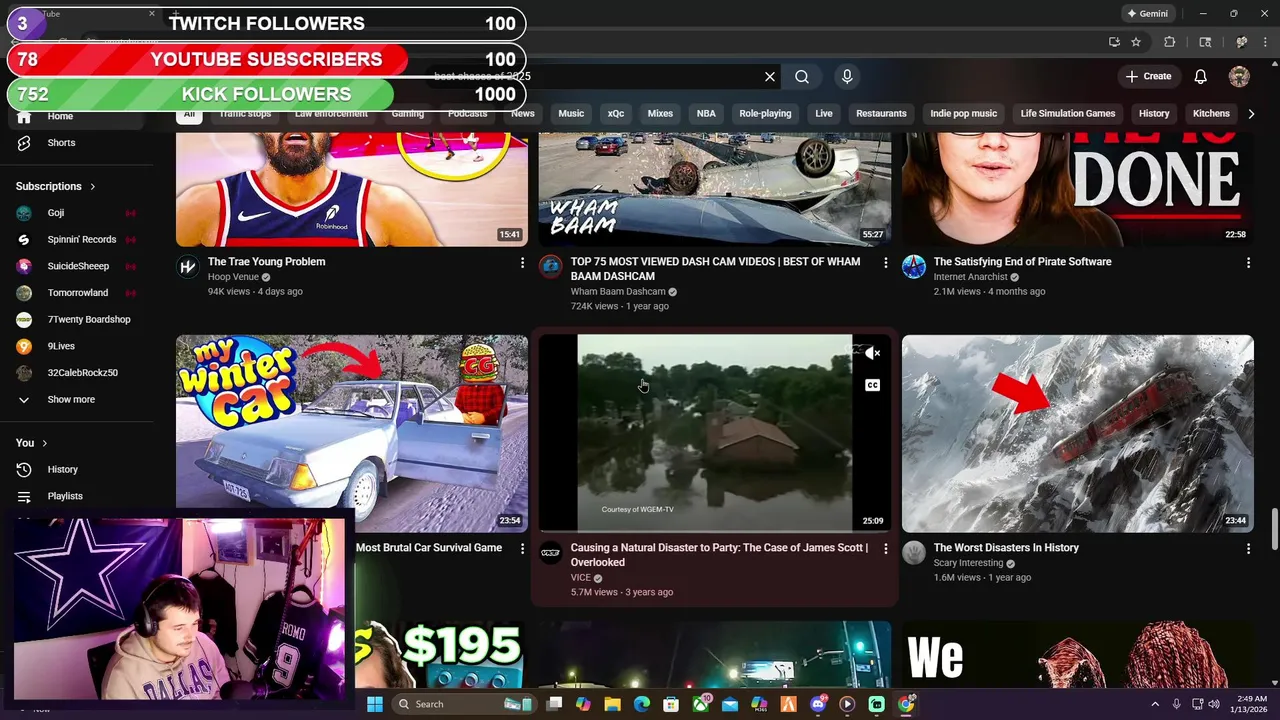Expand the You section chevron

click(44, 443)
